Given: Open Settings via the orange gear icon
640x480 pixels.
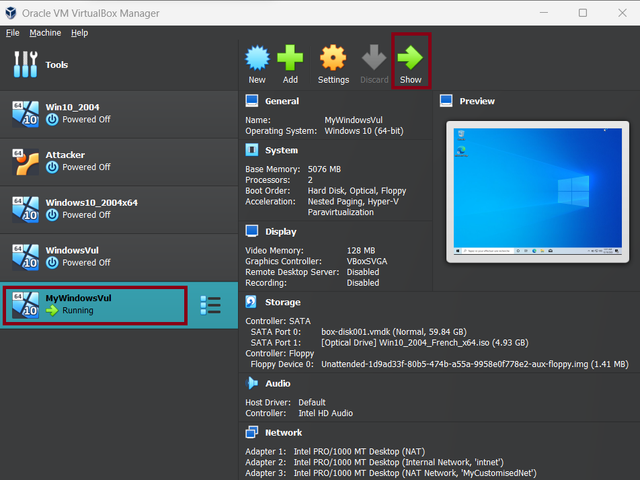Looking at the screenshot, I should click(x=333, y=58).
